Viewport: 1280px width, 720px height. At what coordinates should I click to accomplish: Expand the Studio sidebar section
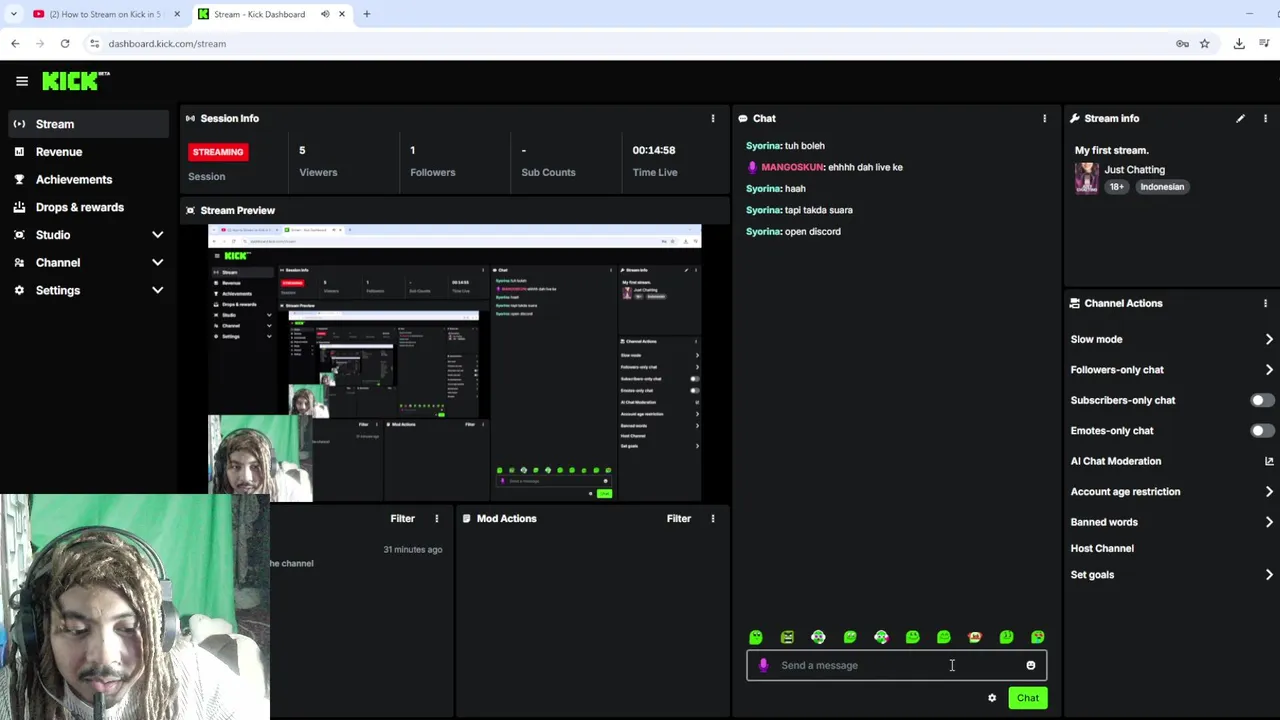pos(157,235)
